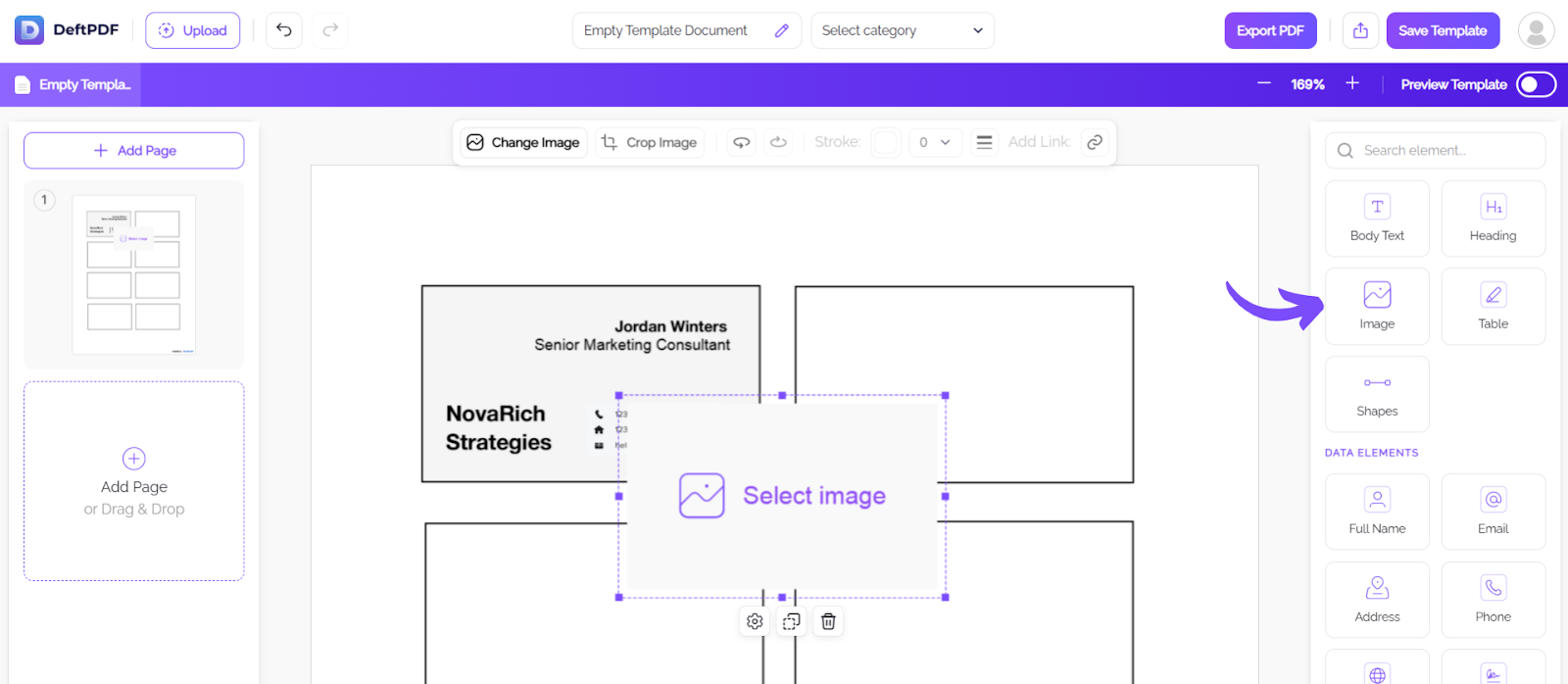Zoom out with the minus icon
The width and height of the screenshot is (1568, 684).
coord(1264,84)
